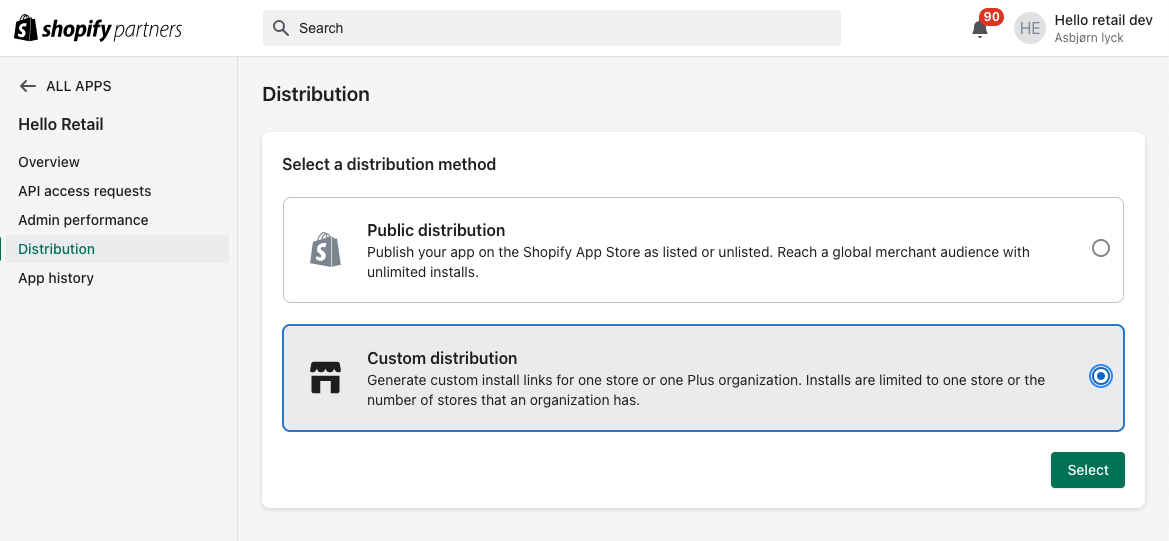Open the App history section
This screenshot has width=1169, height=541.
coord(56,278)
